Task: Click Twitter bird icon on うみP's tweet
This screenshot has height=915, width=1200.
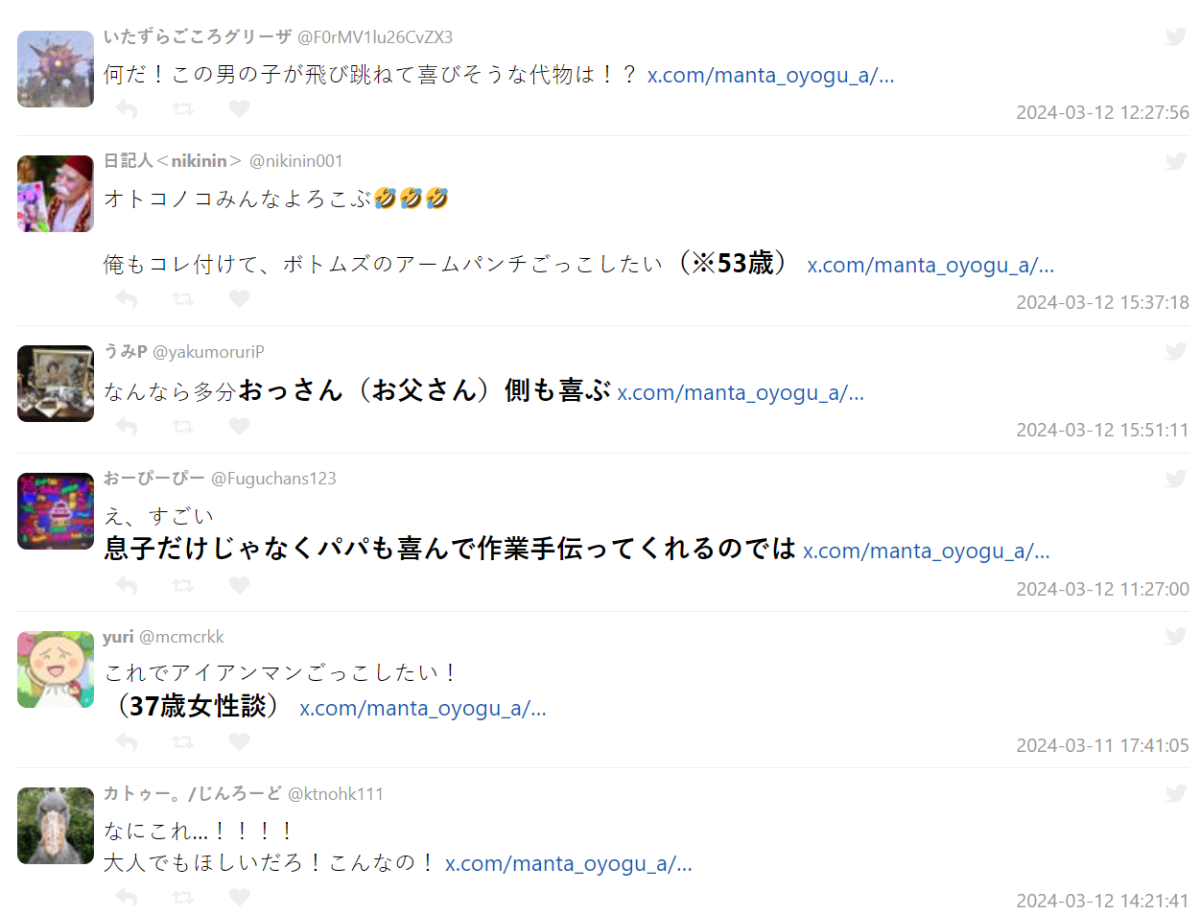Action: tap(1176, 351)
